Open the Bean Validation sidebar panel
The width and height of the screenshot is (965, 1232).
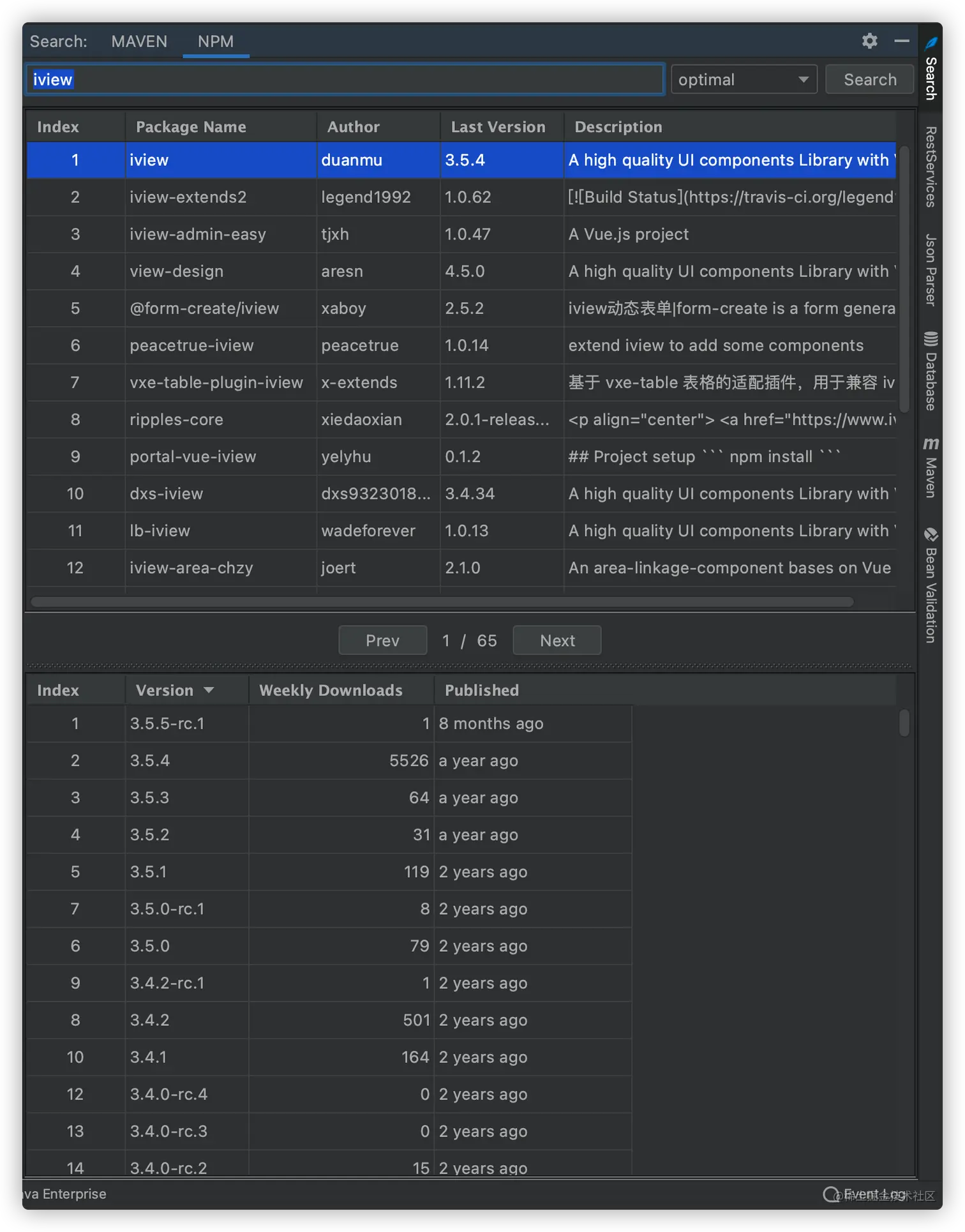tap(931, 585)
